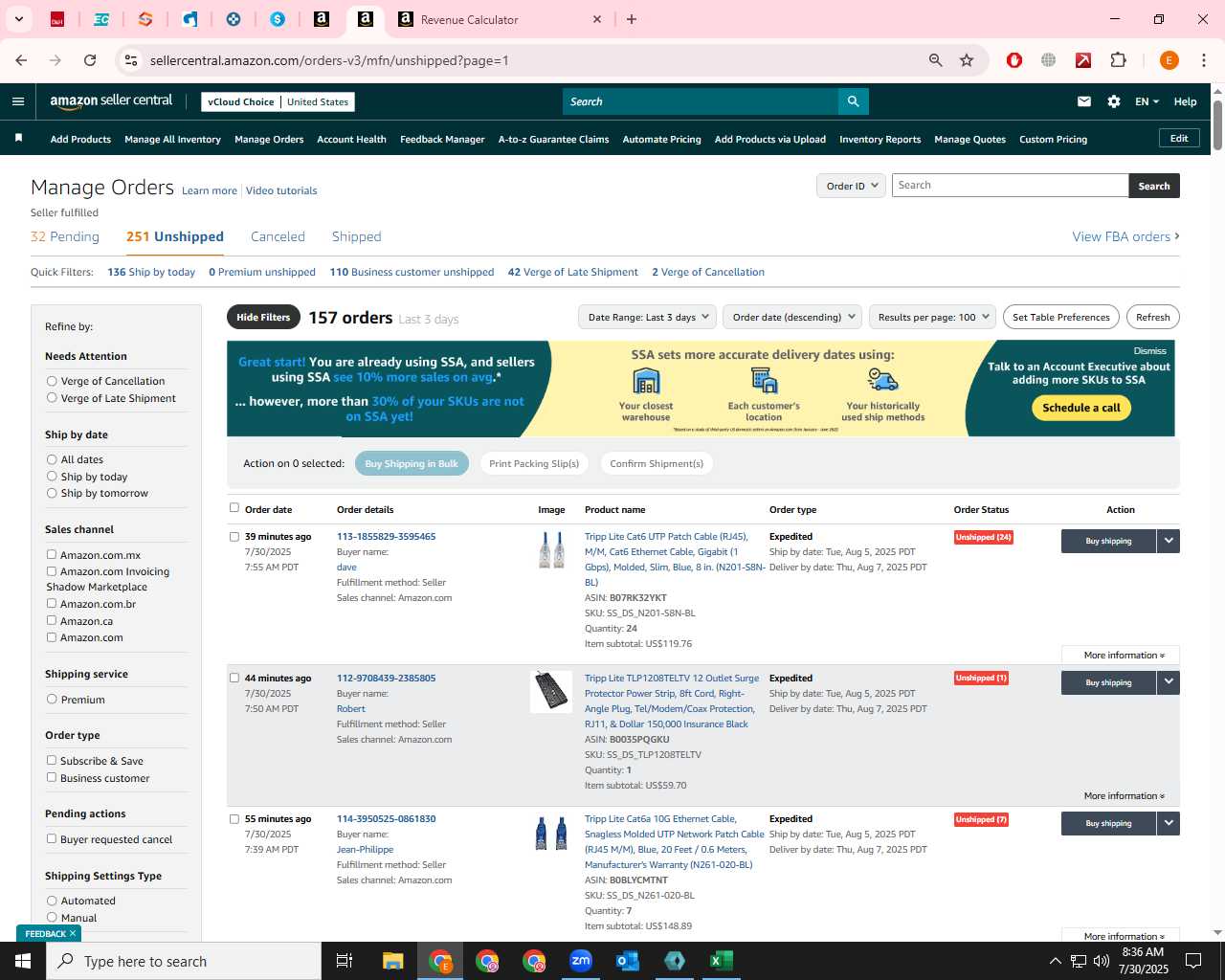Open the Chrome profile avatar E
Viewport: 1225px width, 980px height.
pyautogui.click(x=1169, y=60)
